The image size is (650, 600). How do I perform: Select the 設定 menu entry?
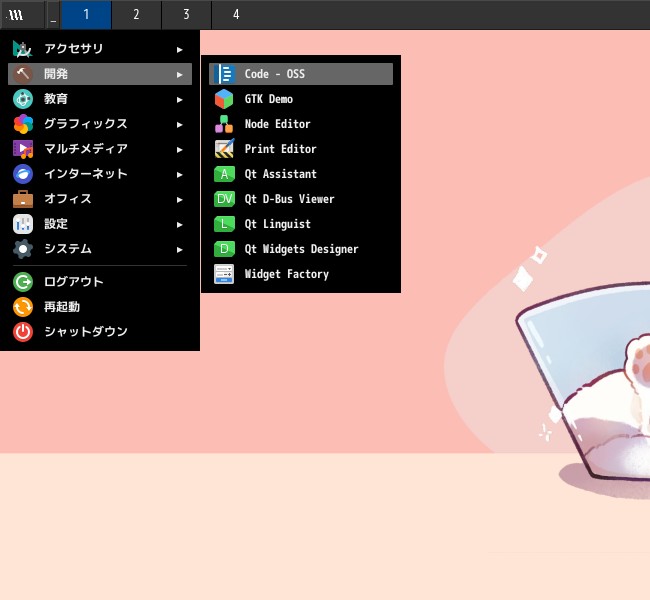click(x=100, y=224)
